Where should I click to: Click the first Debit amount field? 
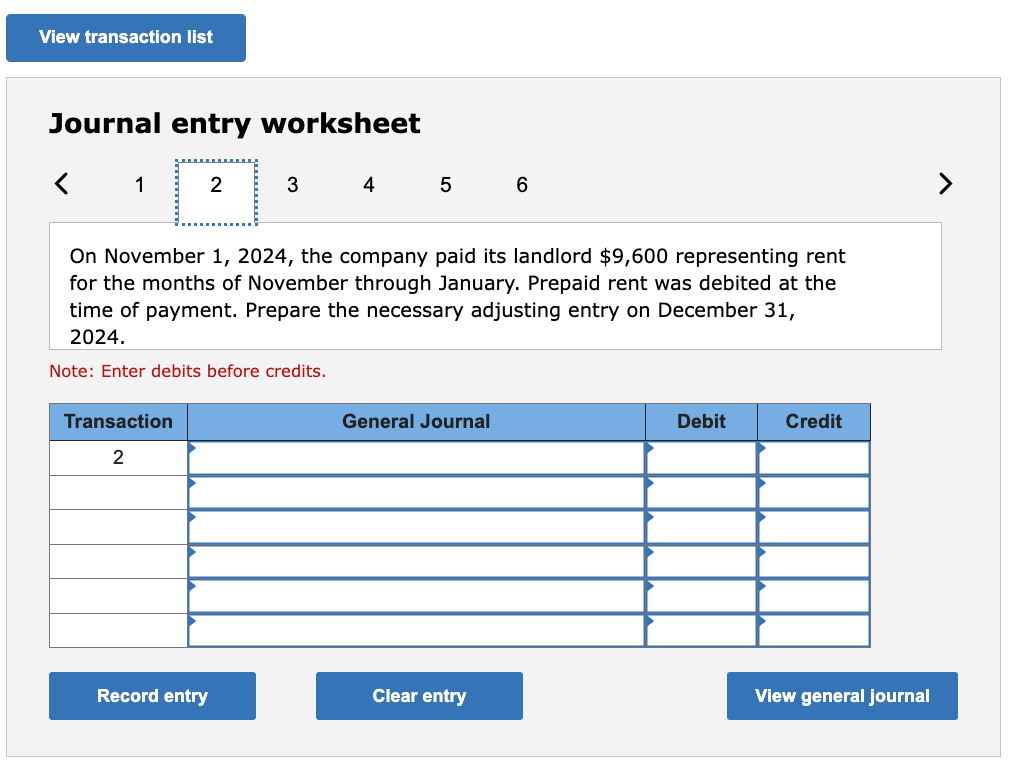pyautogui.click(x=705, y=457)
